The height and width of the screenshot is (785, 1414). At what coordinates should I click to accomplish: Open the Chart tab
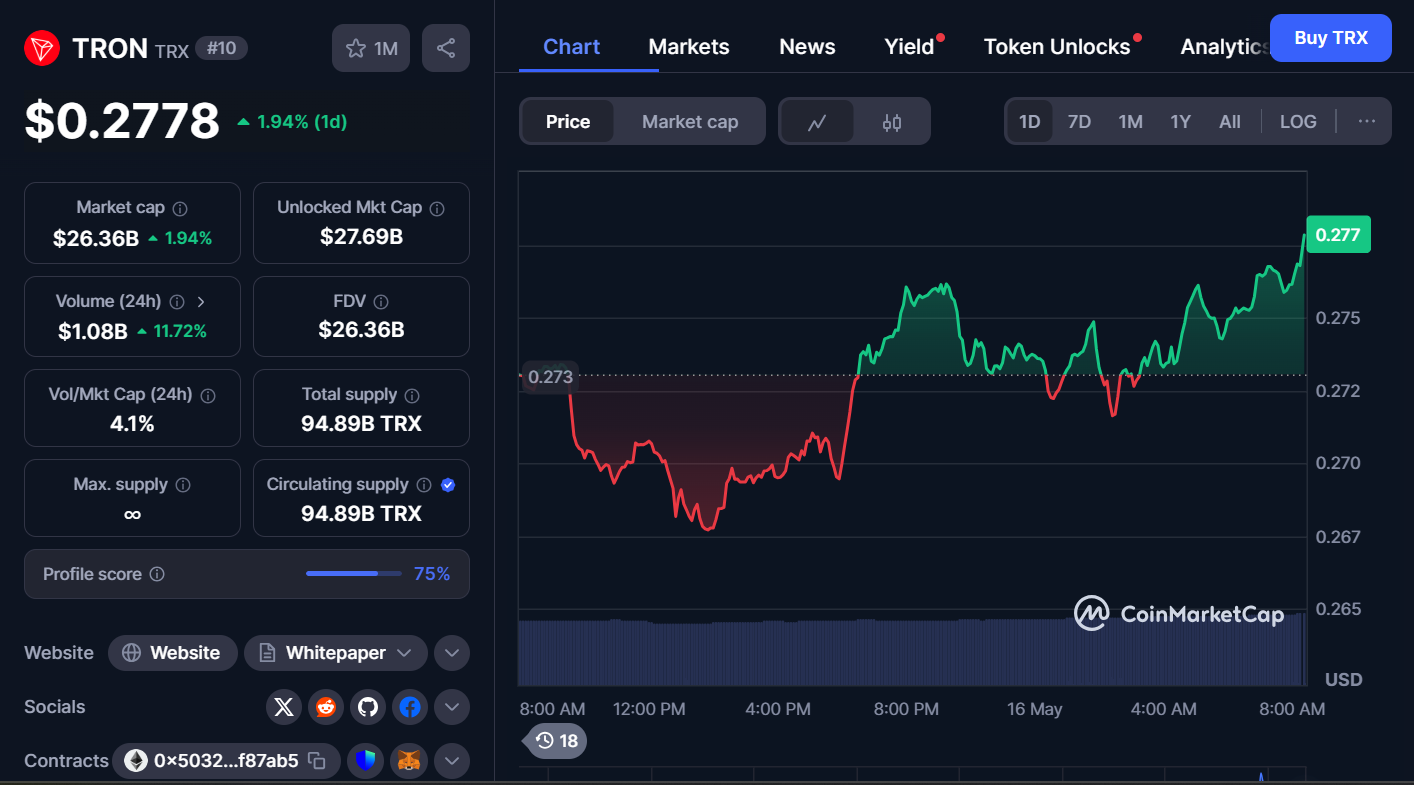pos(572,47)
